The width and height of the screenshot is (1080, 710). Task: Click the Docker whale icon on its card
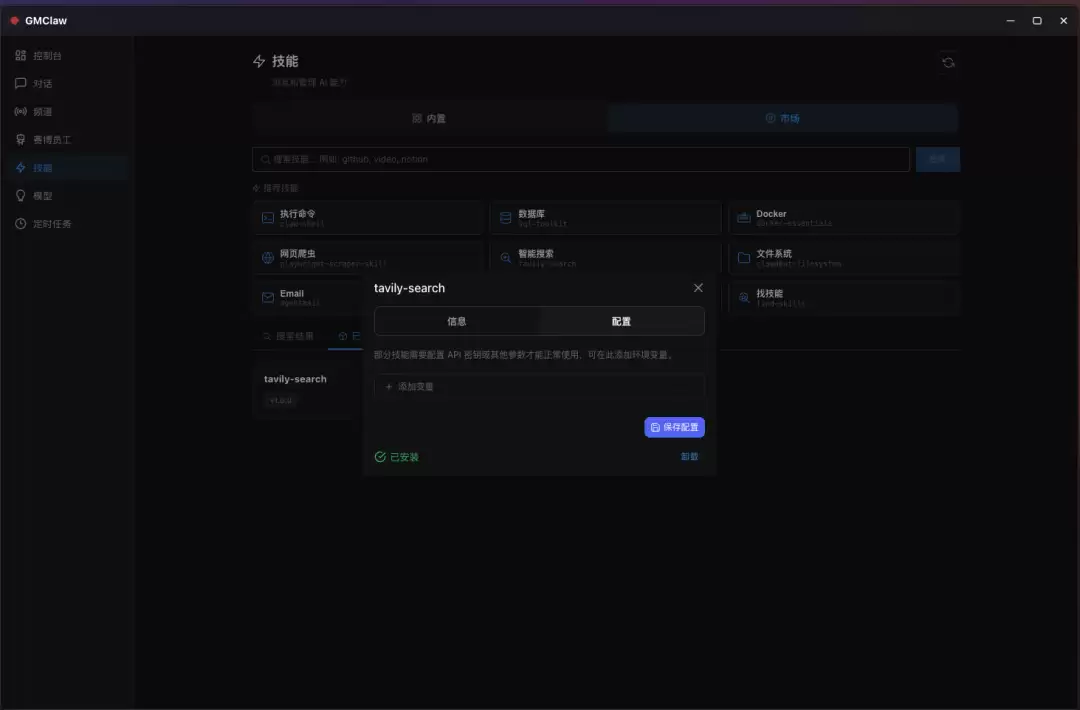744,217
